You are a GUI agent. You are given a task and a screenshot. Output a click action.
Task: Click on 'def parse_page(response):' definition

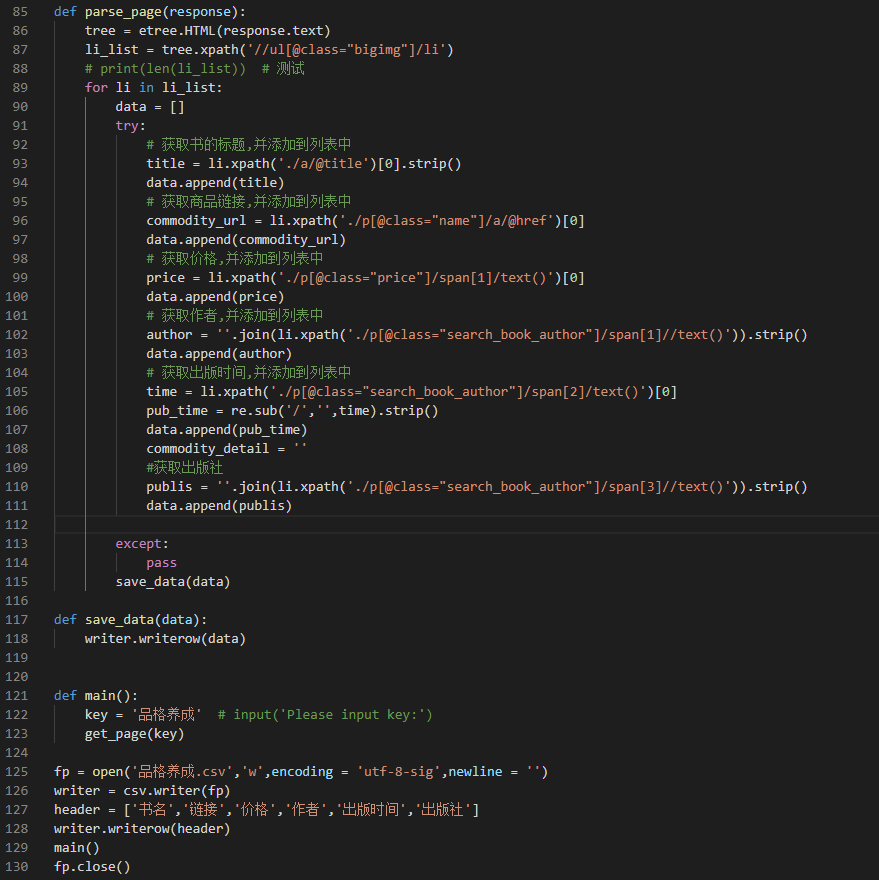pos(149,12)
